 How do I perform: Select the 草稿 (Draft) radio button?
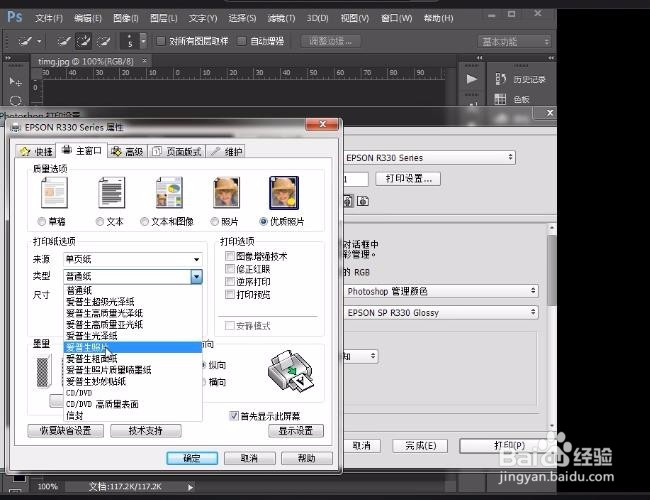(41, 222)
